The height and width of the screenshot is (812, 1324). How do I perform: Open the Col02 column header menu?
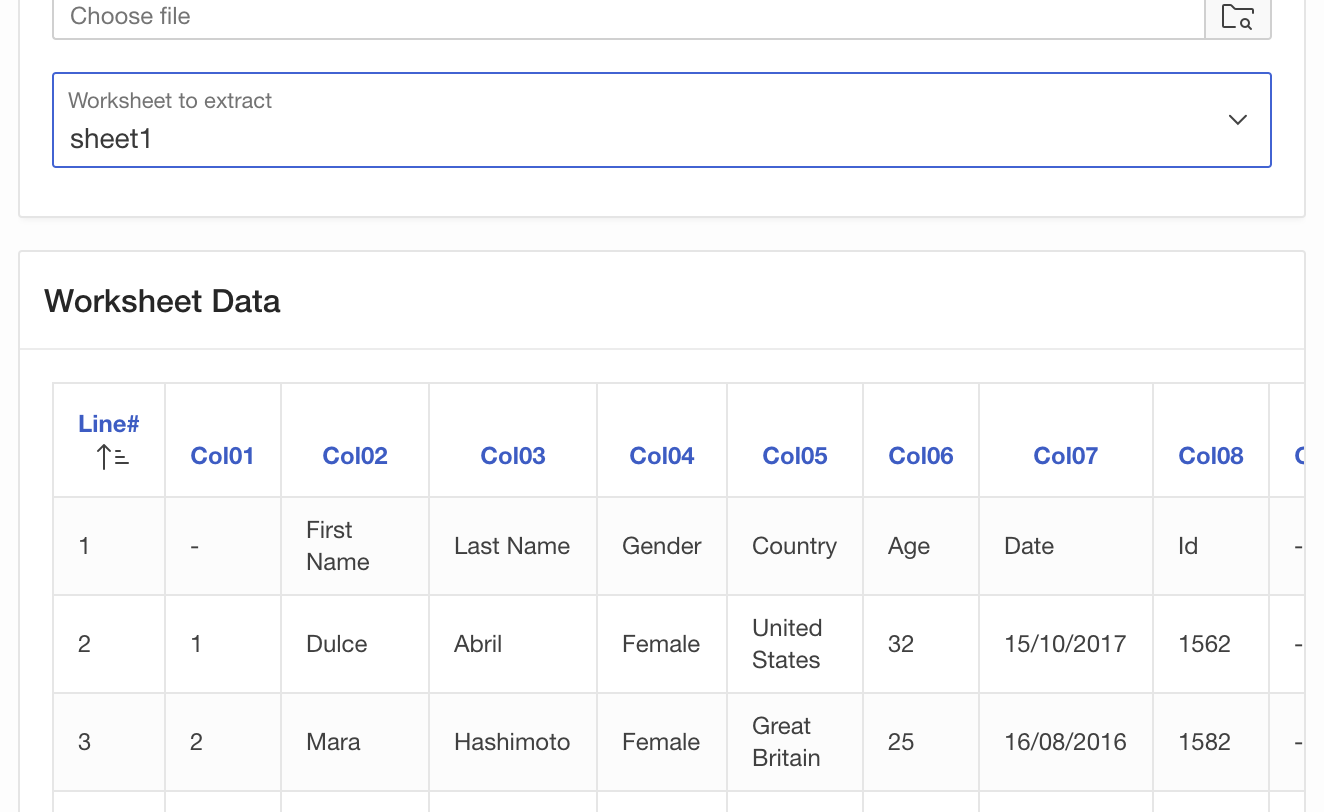[x=355, y=456]
